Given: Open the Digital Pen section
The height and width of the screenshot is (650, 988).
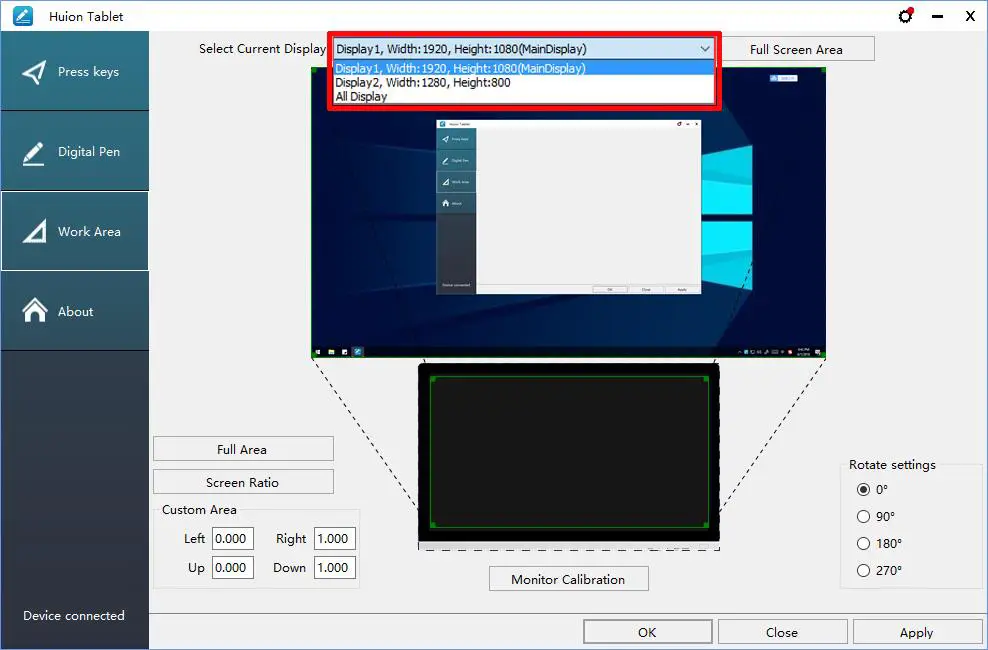Looking at the screenshot, I should tap(74, 151).
